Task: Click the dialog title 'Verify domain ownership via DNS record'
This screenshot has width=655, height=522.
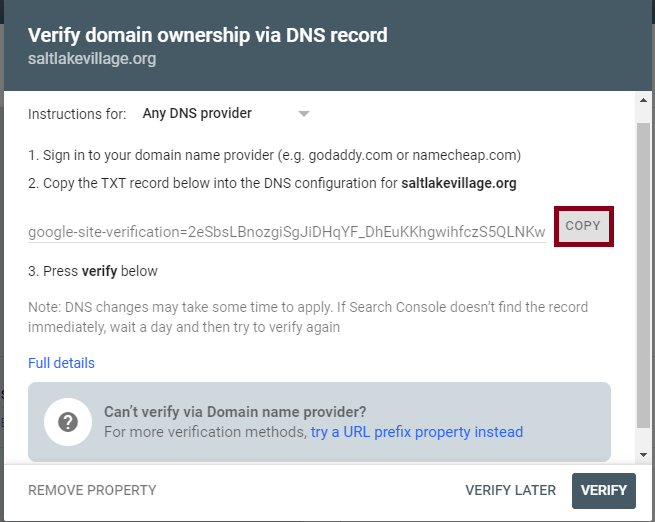Action: pos(208,35)
